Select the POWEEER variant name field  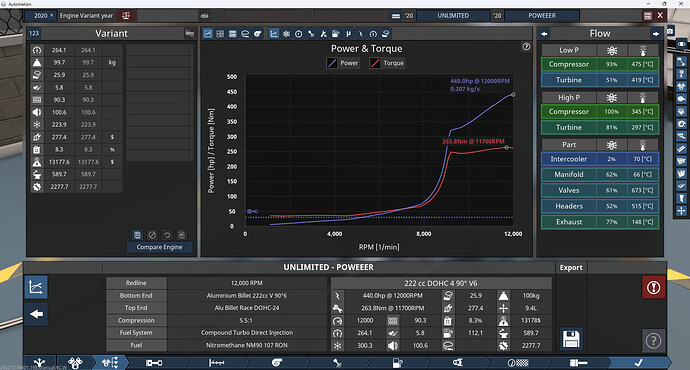coord(542,15)
